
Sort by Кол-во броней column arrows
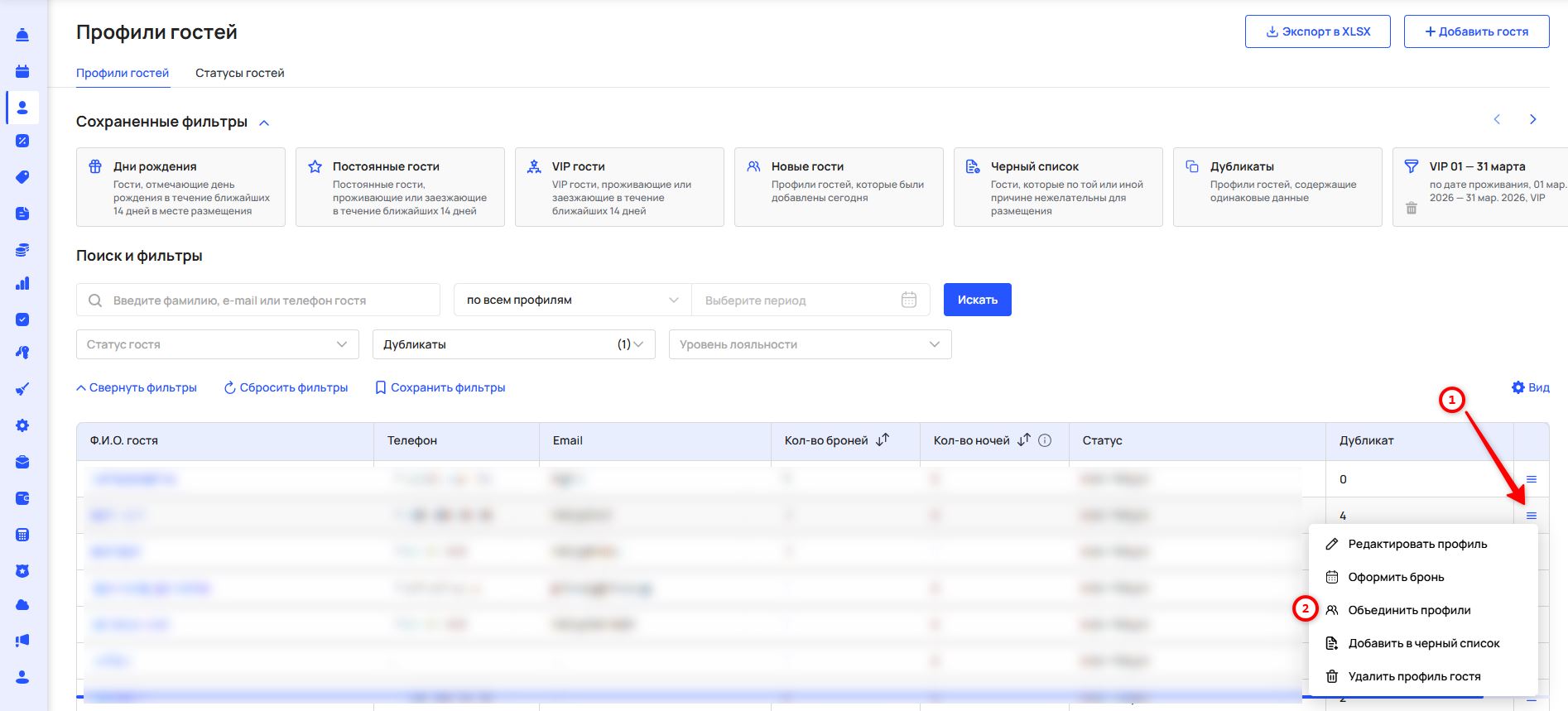883,440
